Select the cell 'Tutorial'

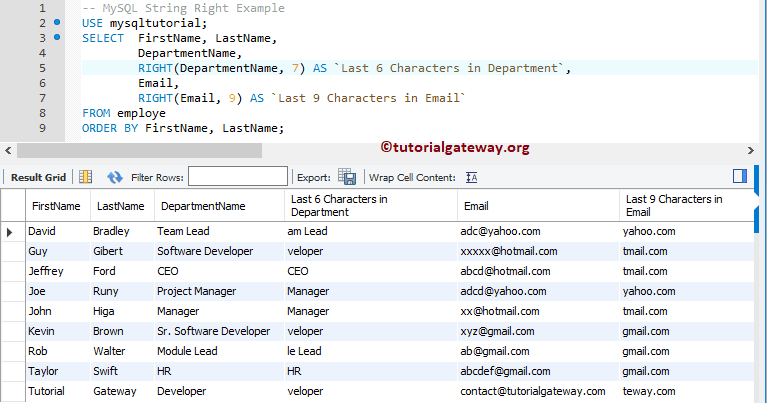[58, 392]
